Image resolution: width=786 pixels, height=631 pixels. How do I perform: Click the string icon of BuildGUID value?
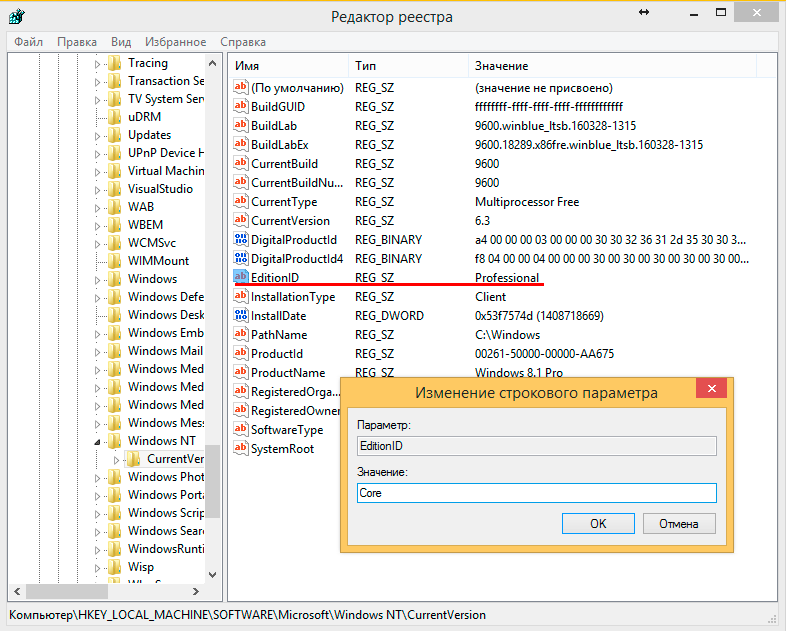coord(241,106)
